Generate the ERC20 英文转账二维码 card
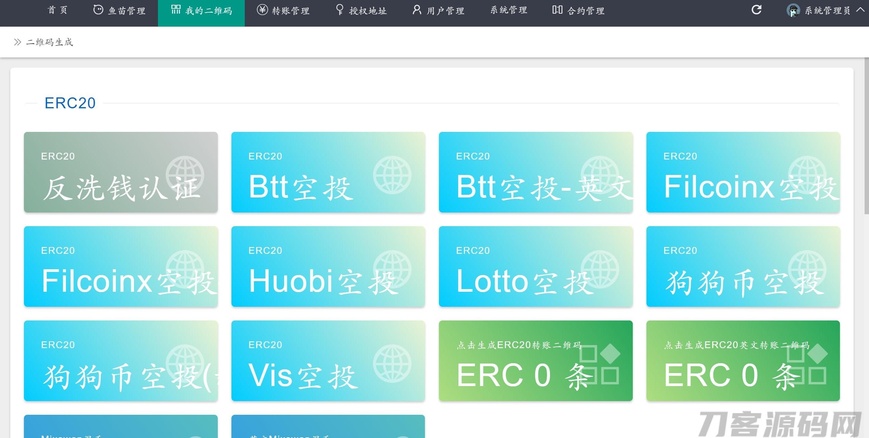This screenshot has width=869, height=438. pos(742,361)
